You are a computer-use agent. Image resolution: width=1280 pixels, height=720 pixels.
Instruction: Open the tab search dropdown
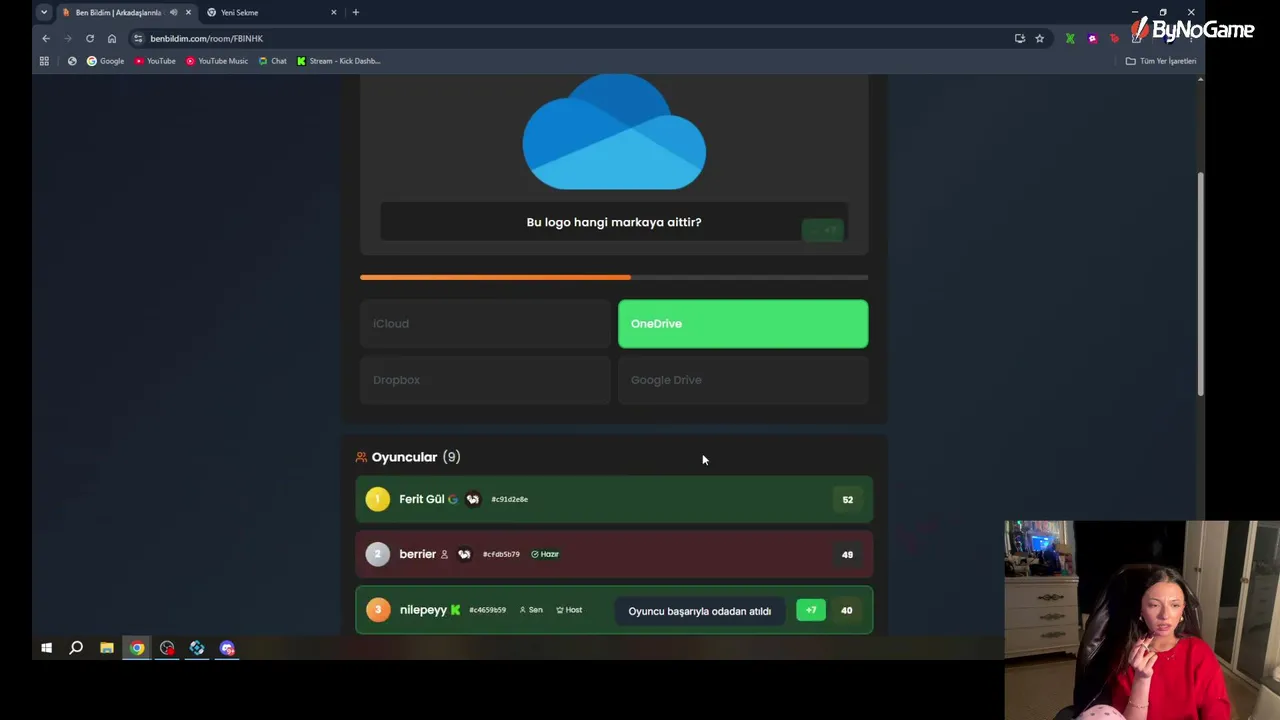[44, 12]
